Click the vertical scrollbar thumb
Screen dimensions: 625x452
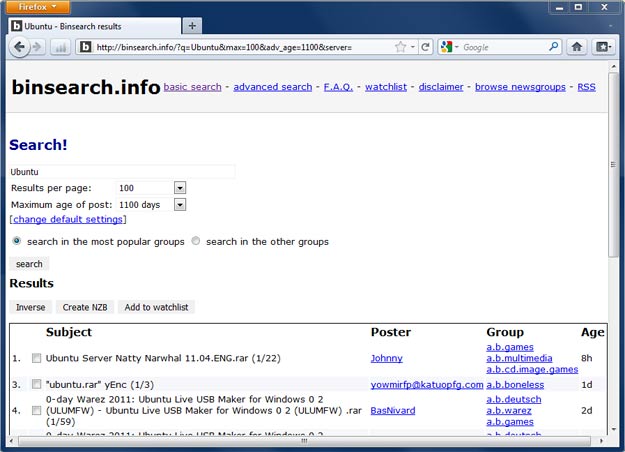click(x=613, y=164)
